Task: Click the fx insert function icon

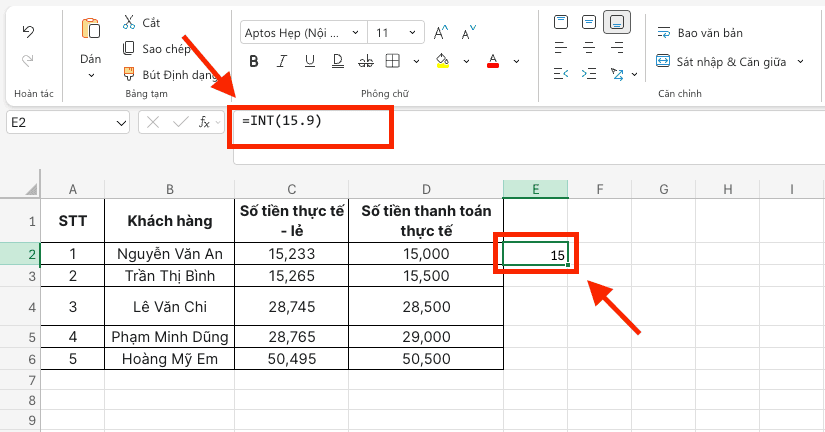Action: tap(204, 123)
